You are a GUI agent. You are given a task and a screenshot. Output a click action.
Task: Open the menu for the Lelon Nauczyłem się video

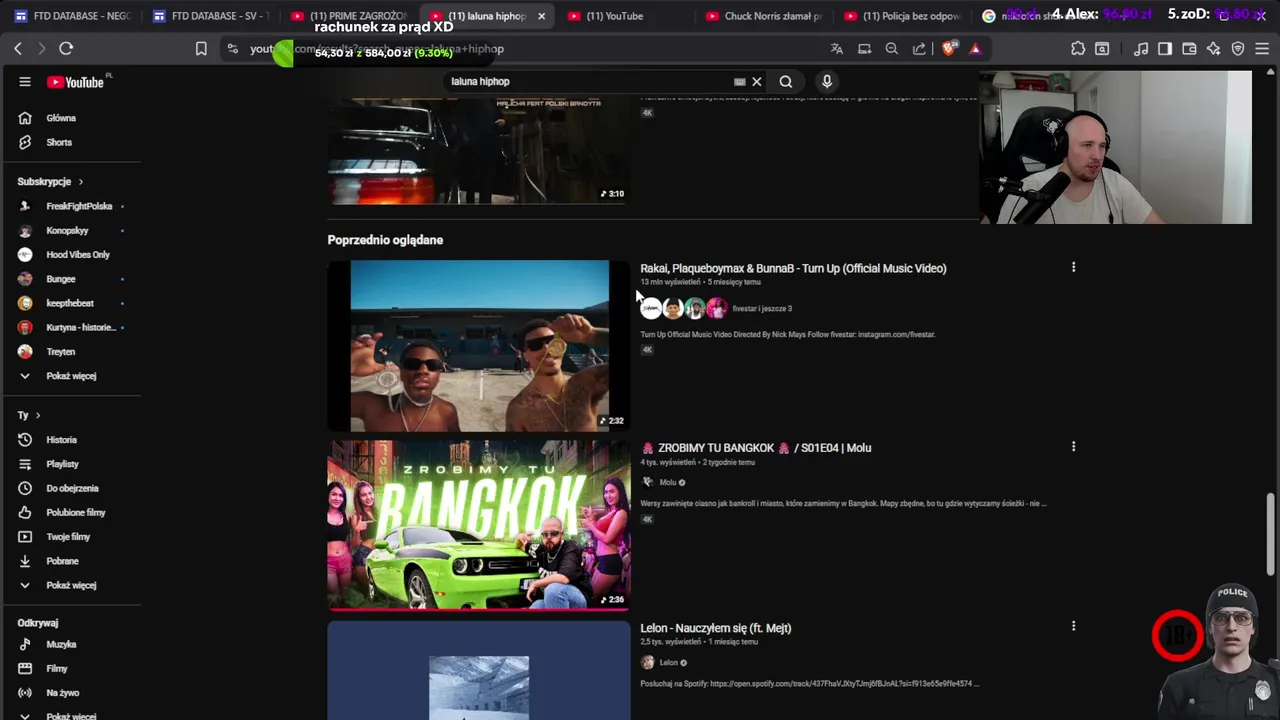[x=1073, y=626]
